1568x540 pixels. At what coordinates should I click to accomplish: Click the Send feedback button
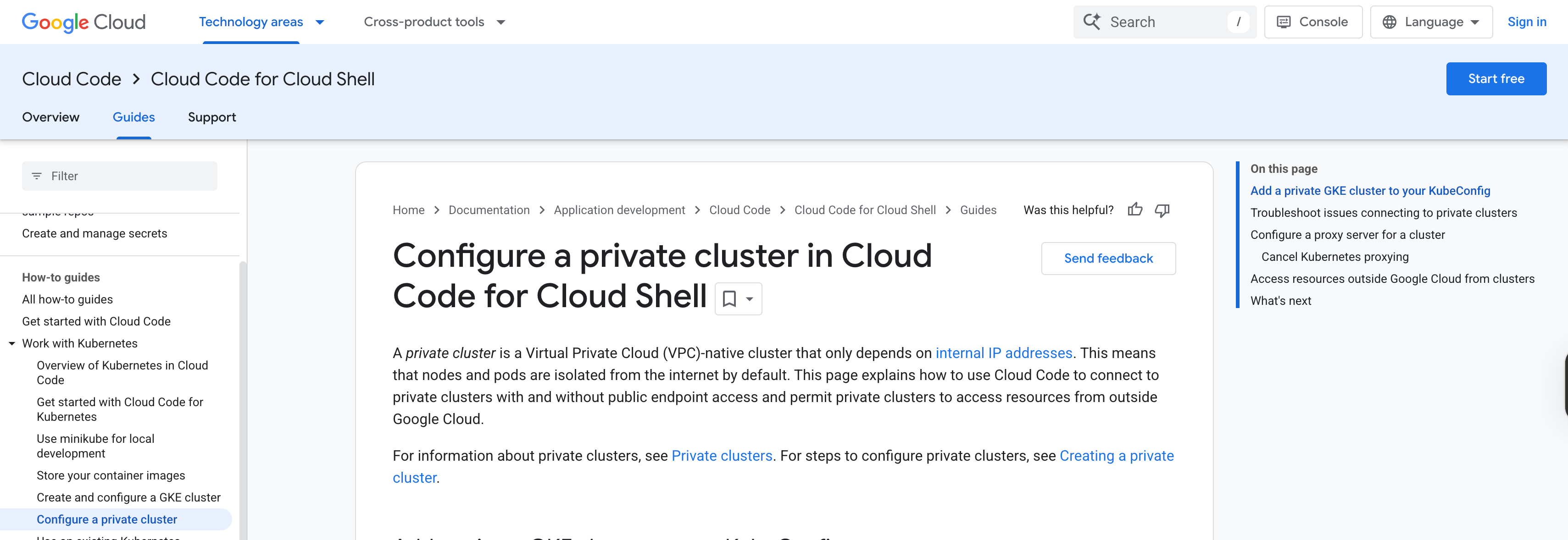coord(1108,258)
